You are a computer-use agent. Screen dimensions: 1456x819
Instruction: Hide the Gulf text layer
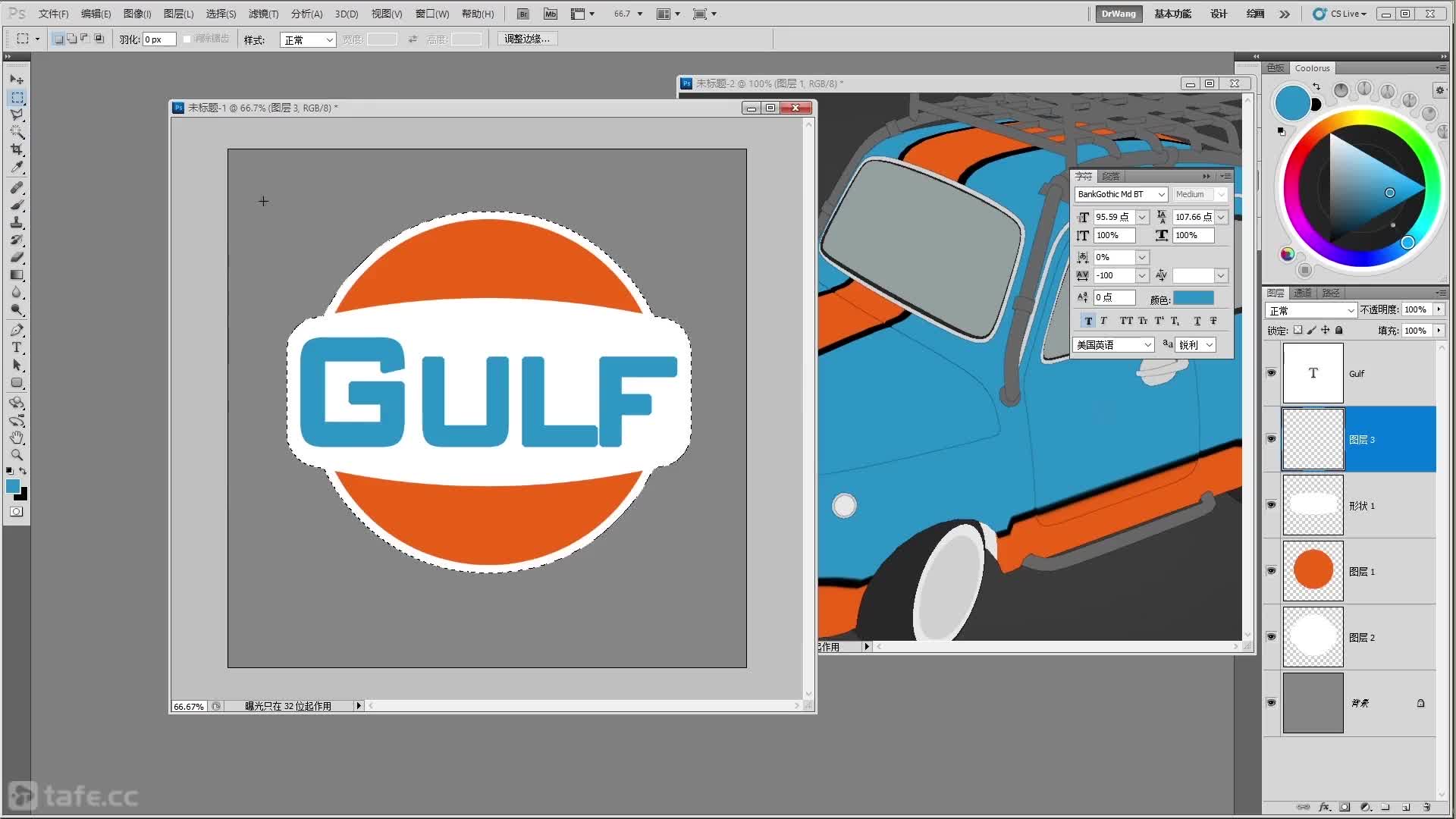click(1272, 372)
